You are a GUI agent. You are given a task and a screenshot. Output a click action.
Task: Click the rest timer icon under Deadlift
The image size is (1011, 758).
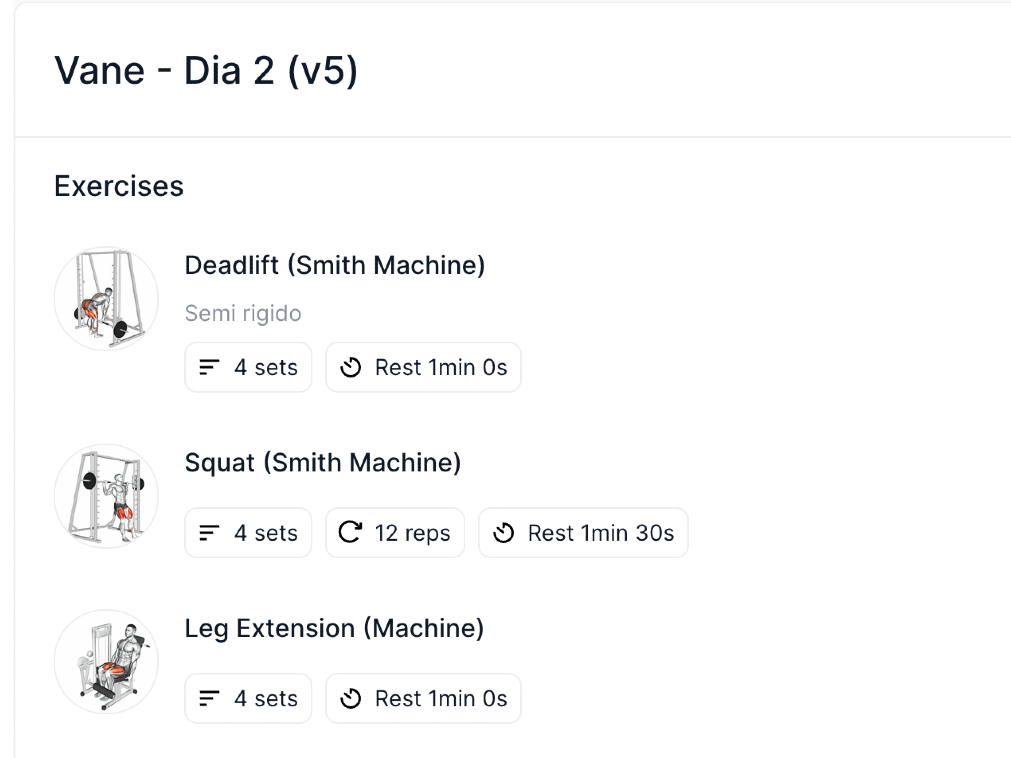tap(350, 368)
